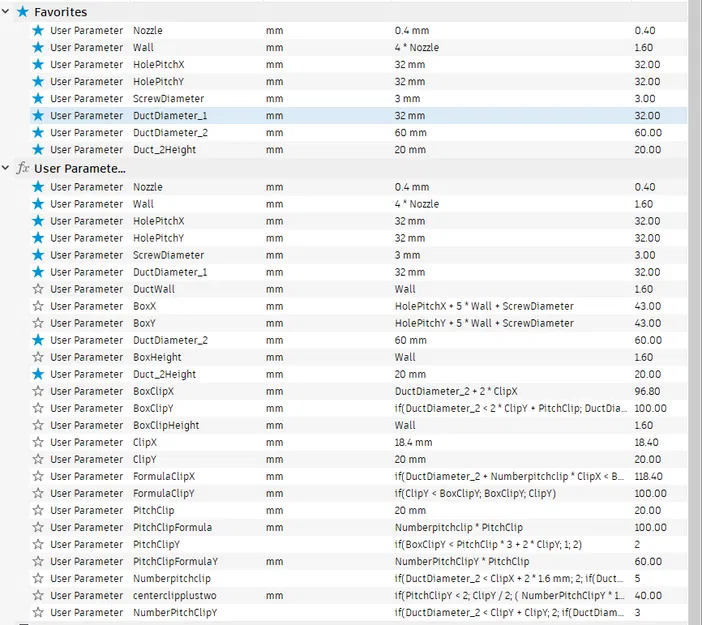Click the BoxClipY expression cell
The height and width of the screenshot is (625, 702).
click(x=510, y=408)
